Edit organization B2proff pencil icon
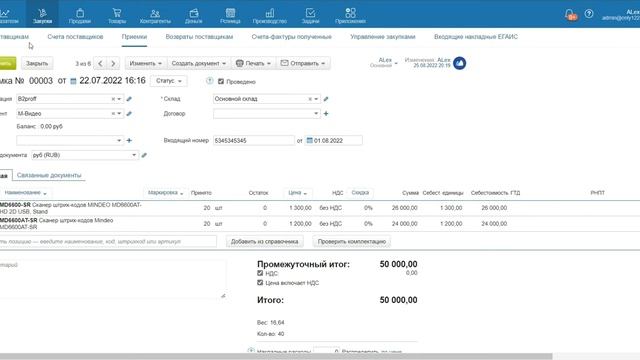Viewport: 640px width, 360px height. click(x=129, y=99)
